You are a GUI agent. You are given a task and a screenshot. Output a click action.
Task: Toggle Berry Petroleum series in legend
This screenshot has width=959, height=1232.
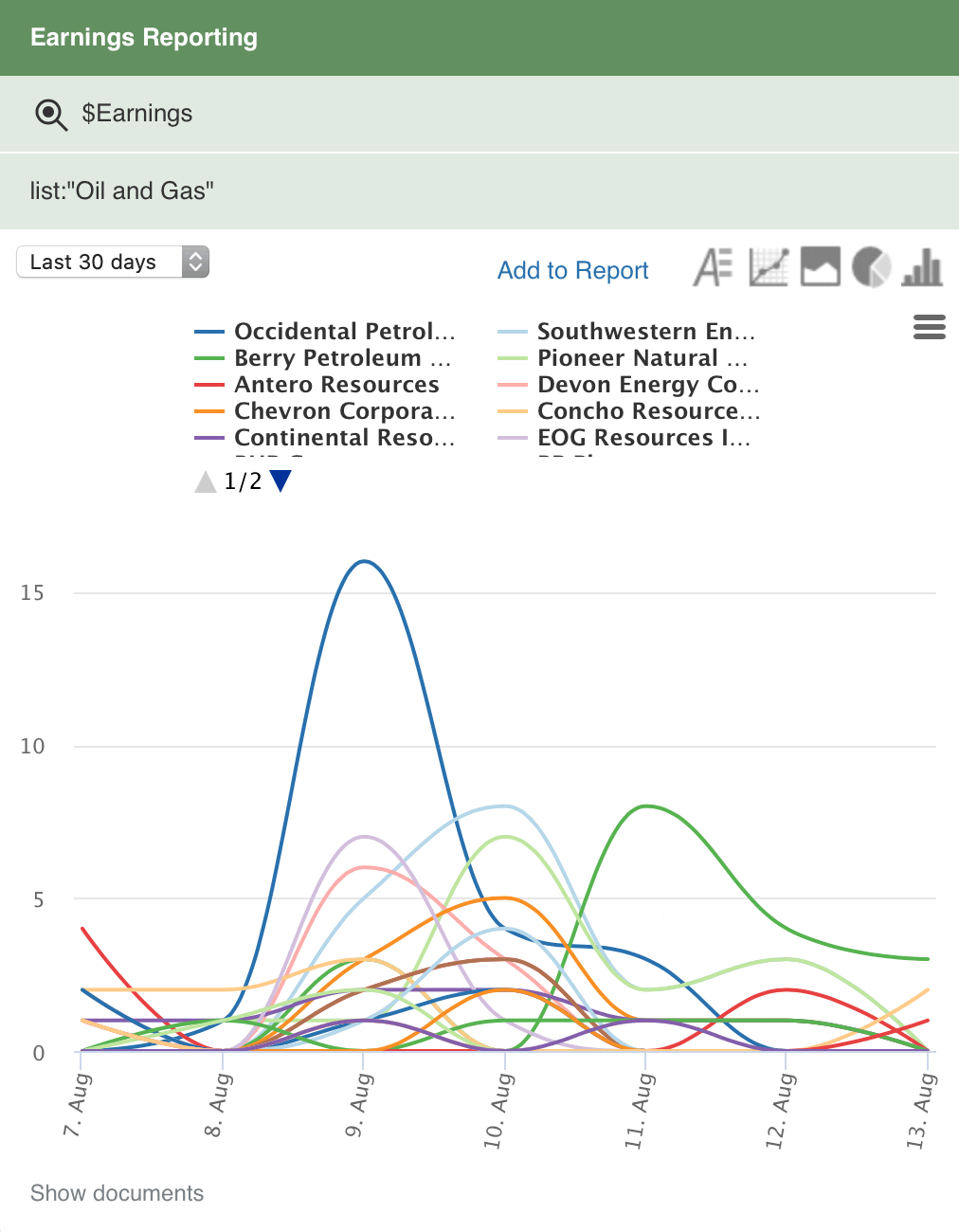click(323, 358)
